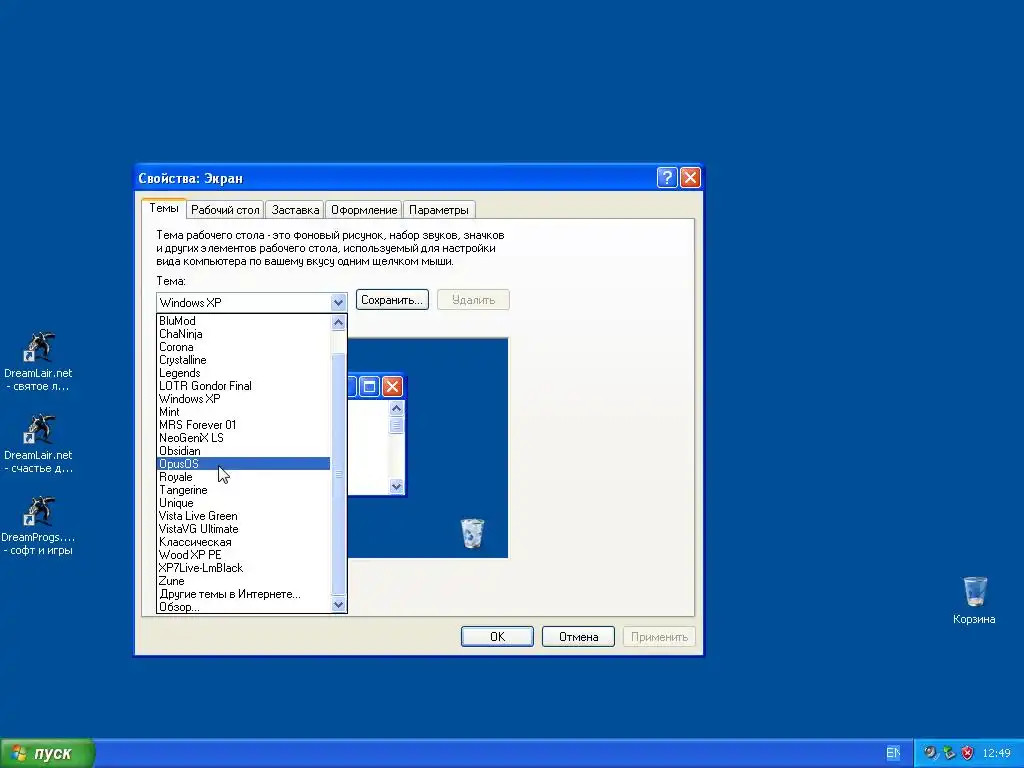1024x768 pixels.
Task: Choose Zune theme from list
Action: (x=244, y=581)
